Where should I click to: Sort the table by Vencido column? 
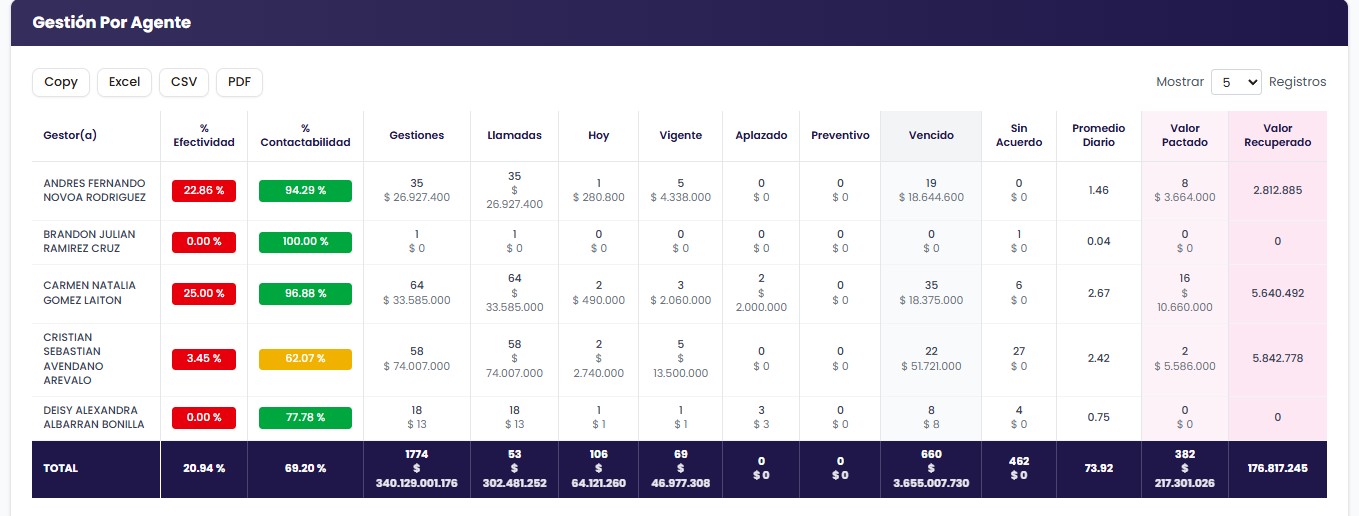point(931,135)
